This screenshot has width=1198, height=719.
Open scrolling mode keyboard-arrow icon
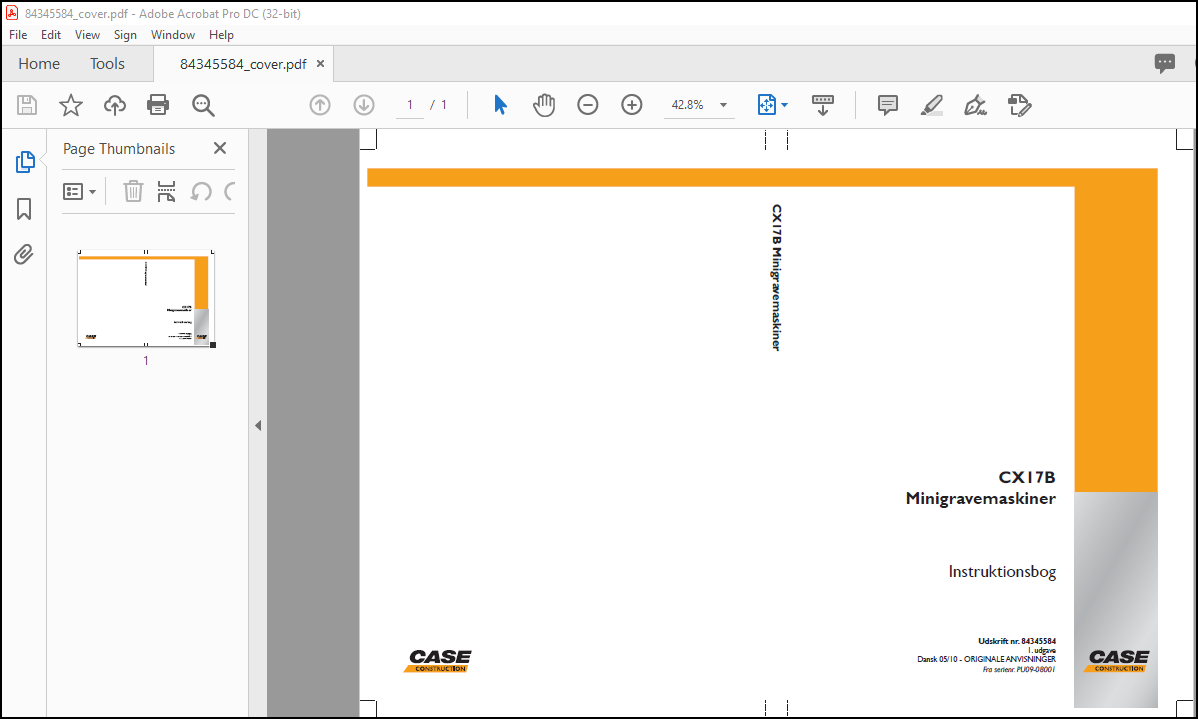click(823, 105)
